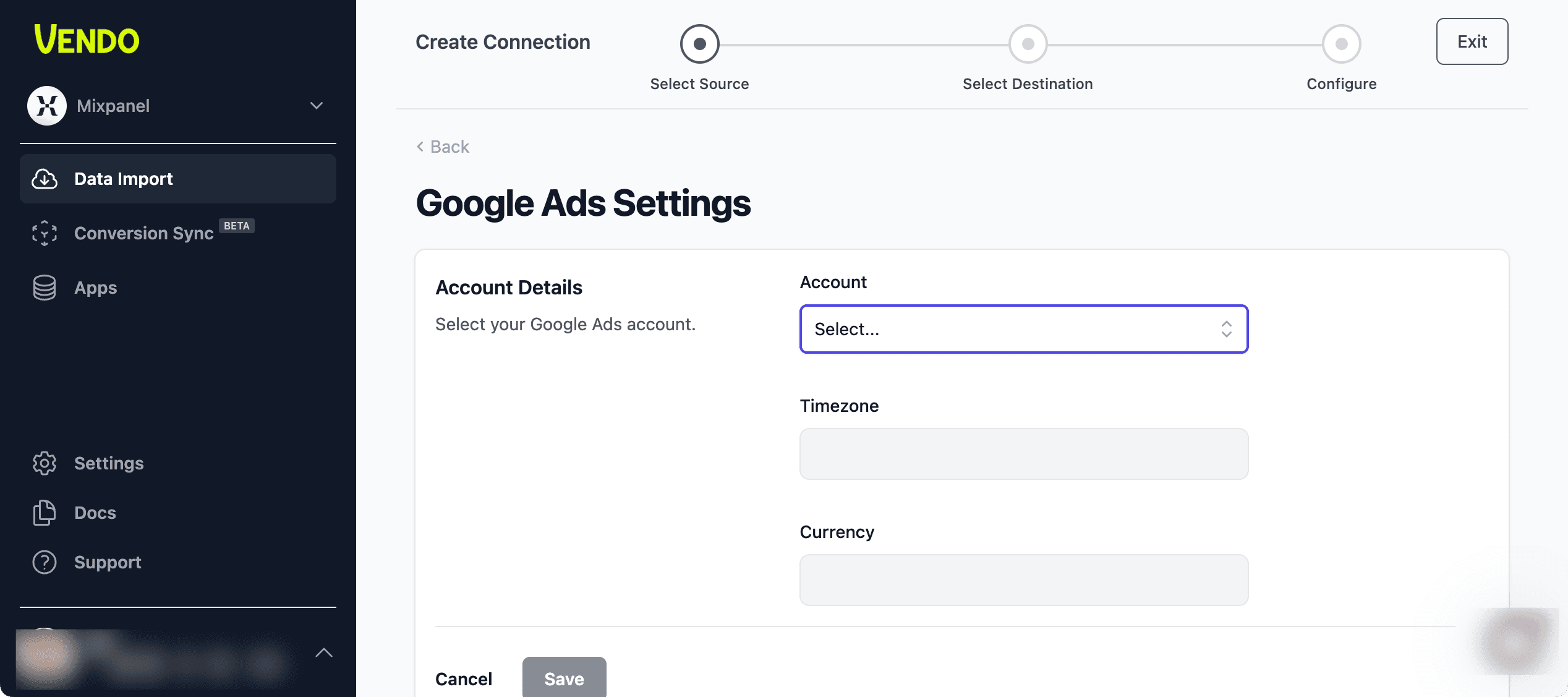1568x697 pixels.
Task: Click the Data Import cloud icon
Action: (x=45, y=179)
